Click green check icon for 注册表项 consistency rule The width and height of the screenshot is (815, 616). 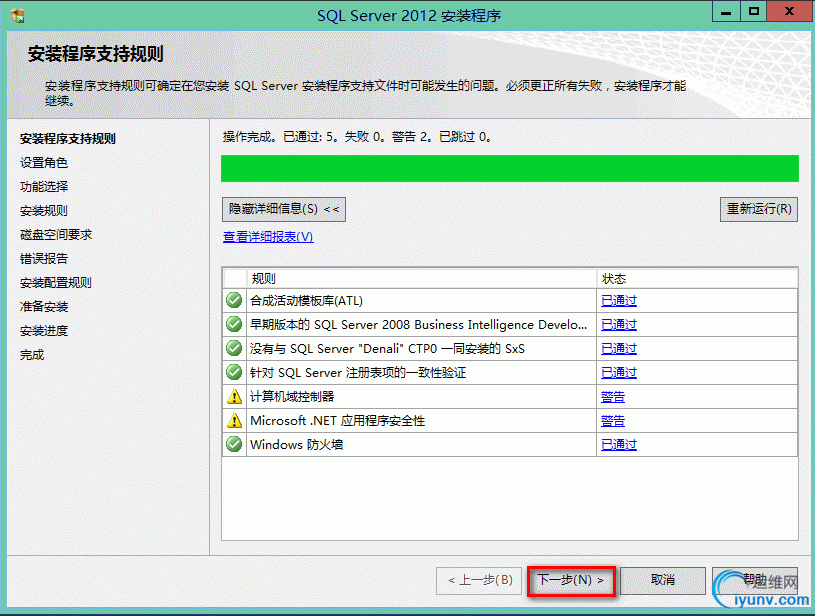pyautogui.click(x=234, y=372)
